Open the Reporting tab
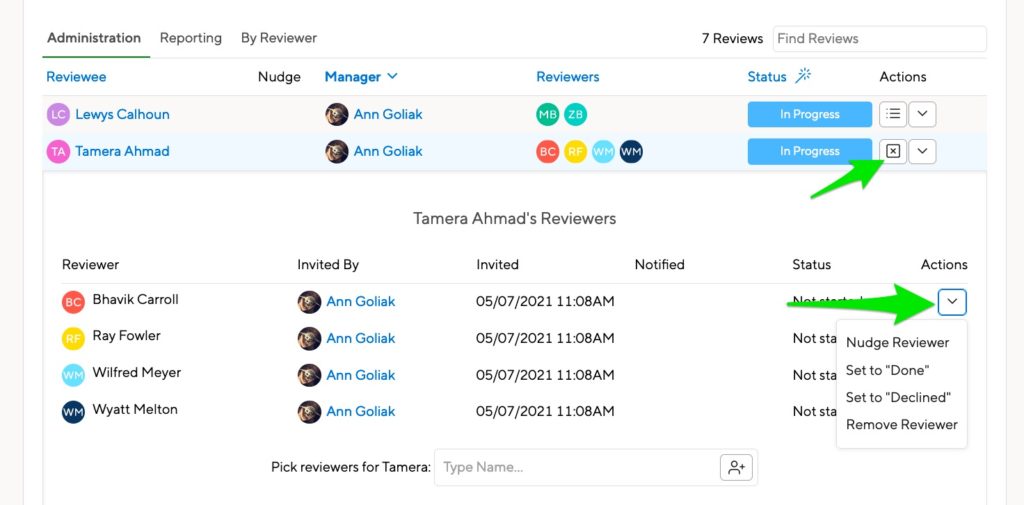This screenshot has width=1024, height=505. (x=191, y=38)
